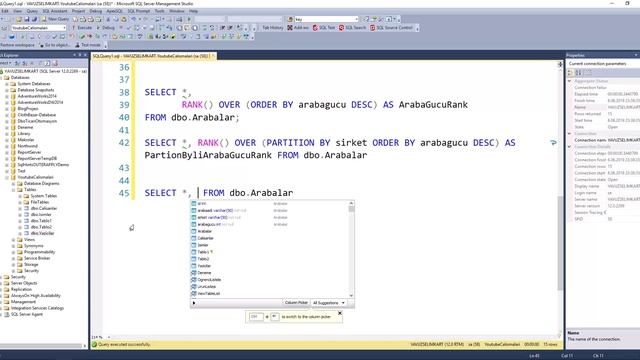The image size is (640, 360).
Task: Select the Integration Services Catalogs node
Action: pyautogui.click(x=37, y=308)
